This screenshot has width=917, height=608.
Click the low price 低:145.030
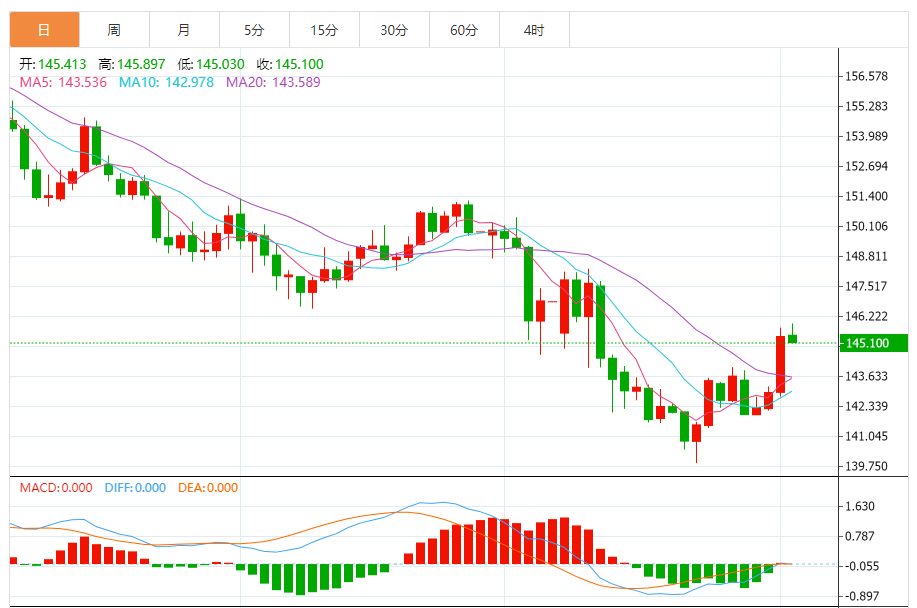211,64
